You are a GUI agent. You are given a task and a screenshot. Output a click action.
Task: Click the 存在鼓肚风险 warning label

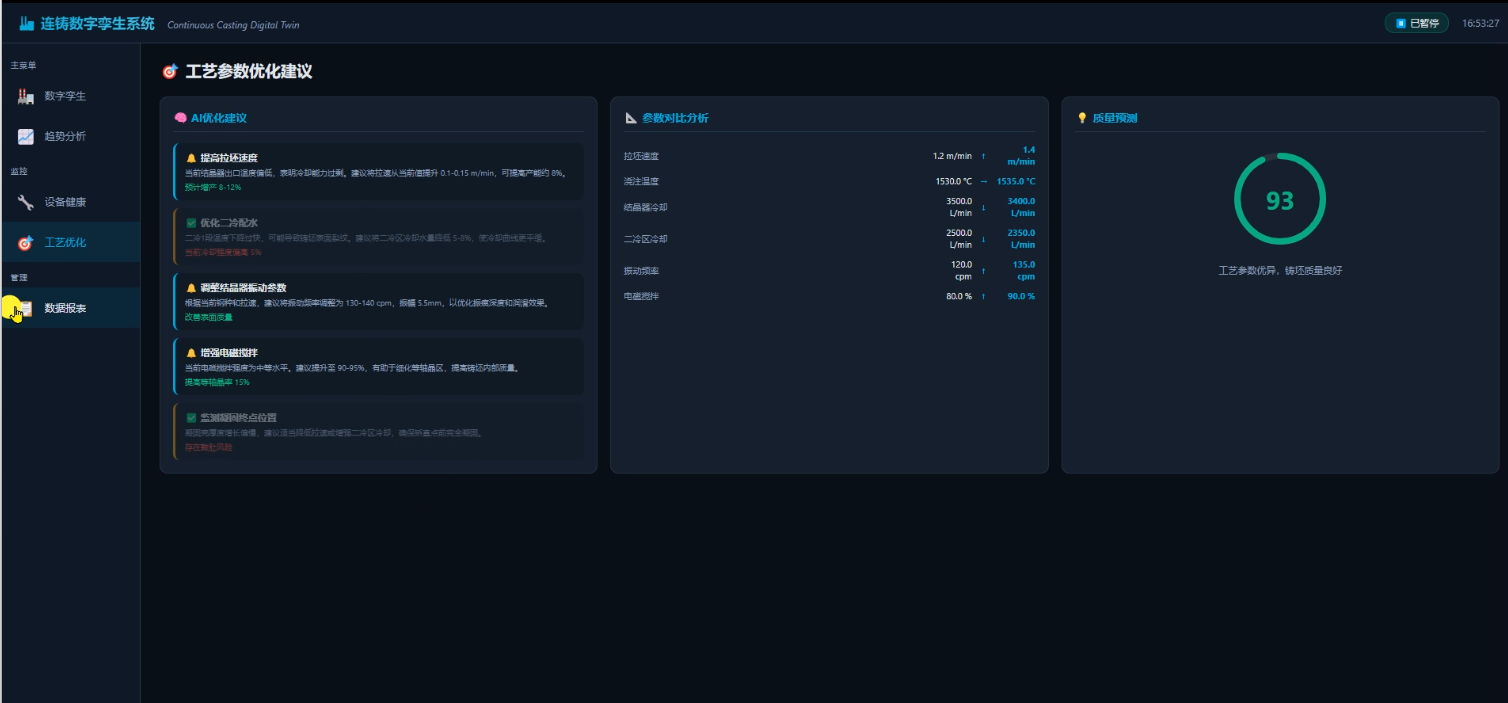pos(208,447)
